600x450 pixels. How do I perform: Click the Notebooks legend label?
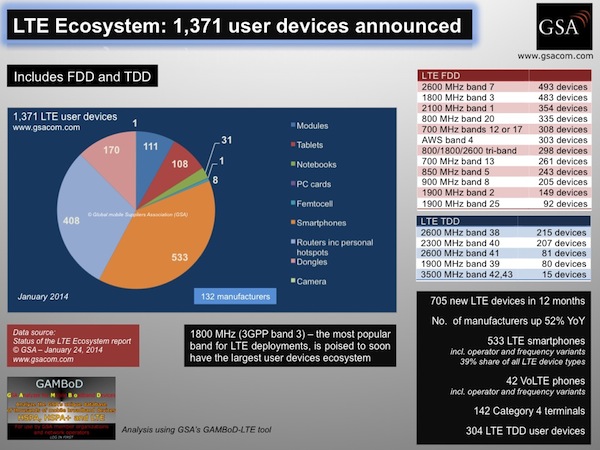[316, 165]
